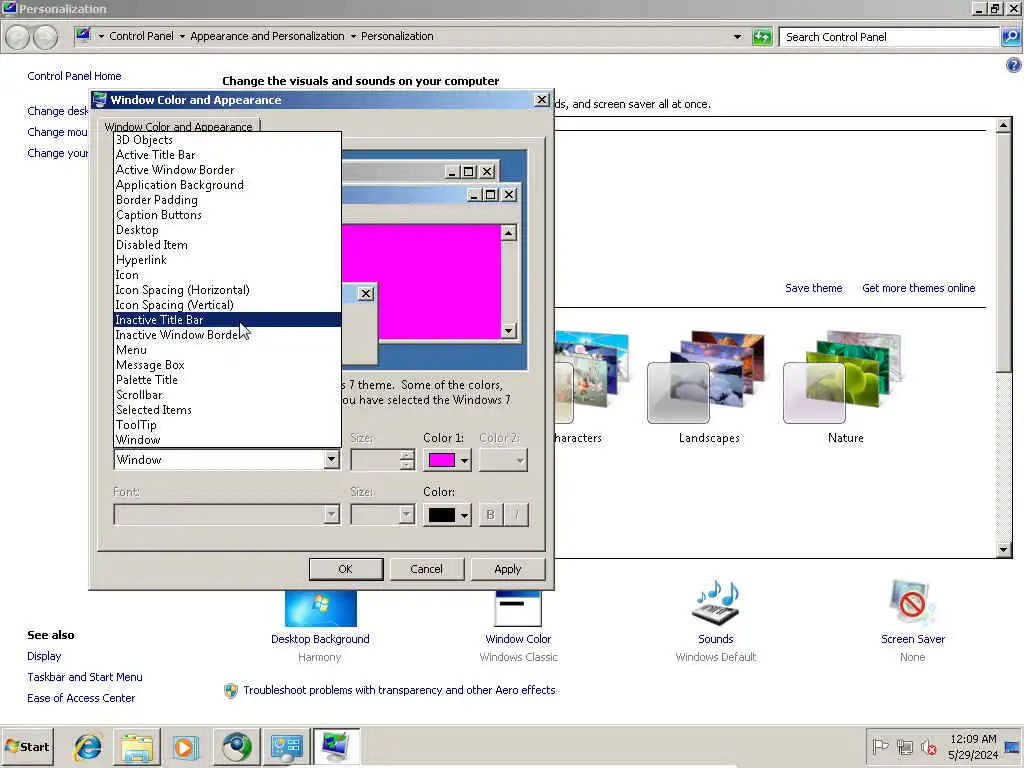Click the Show desktop button

(x=1013, y=746)
